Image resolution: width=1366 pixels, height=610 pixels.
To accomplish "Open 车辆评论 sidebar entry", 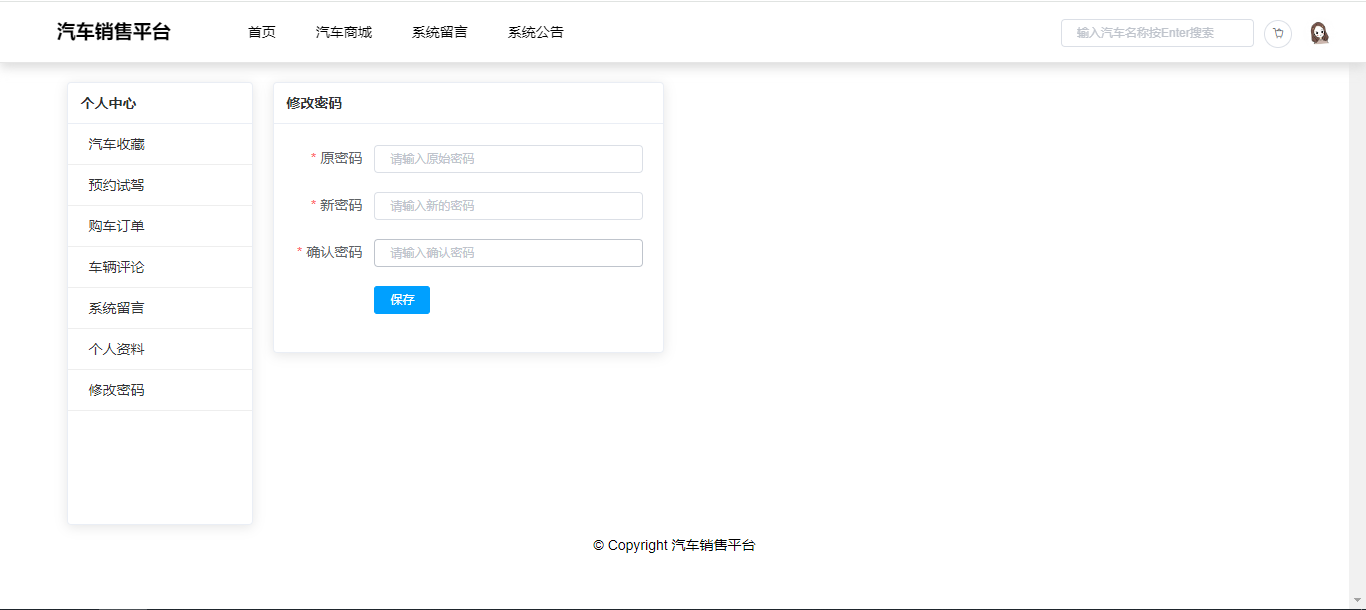I will [160, 267].
